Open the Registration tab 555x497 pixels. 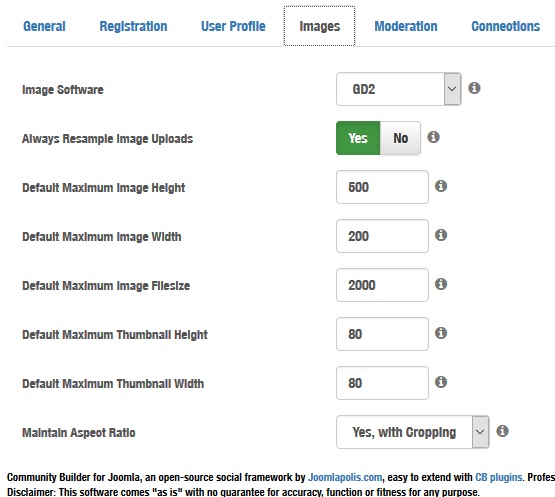pos(133,26)
